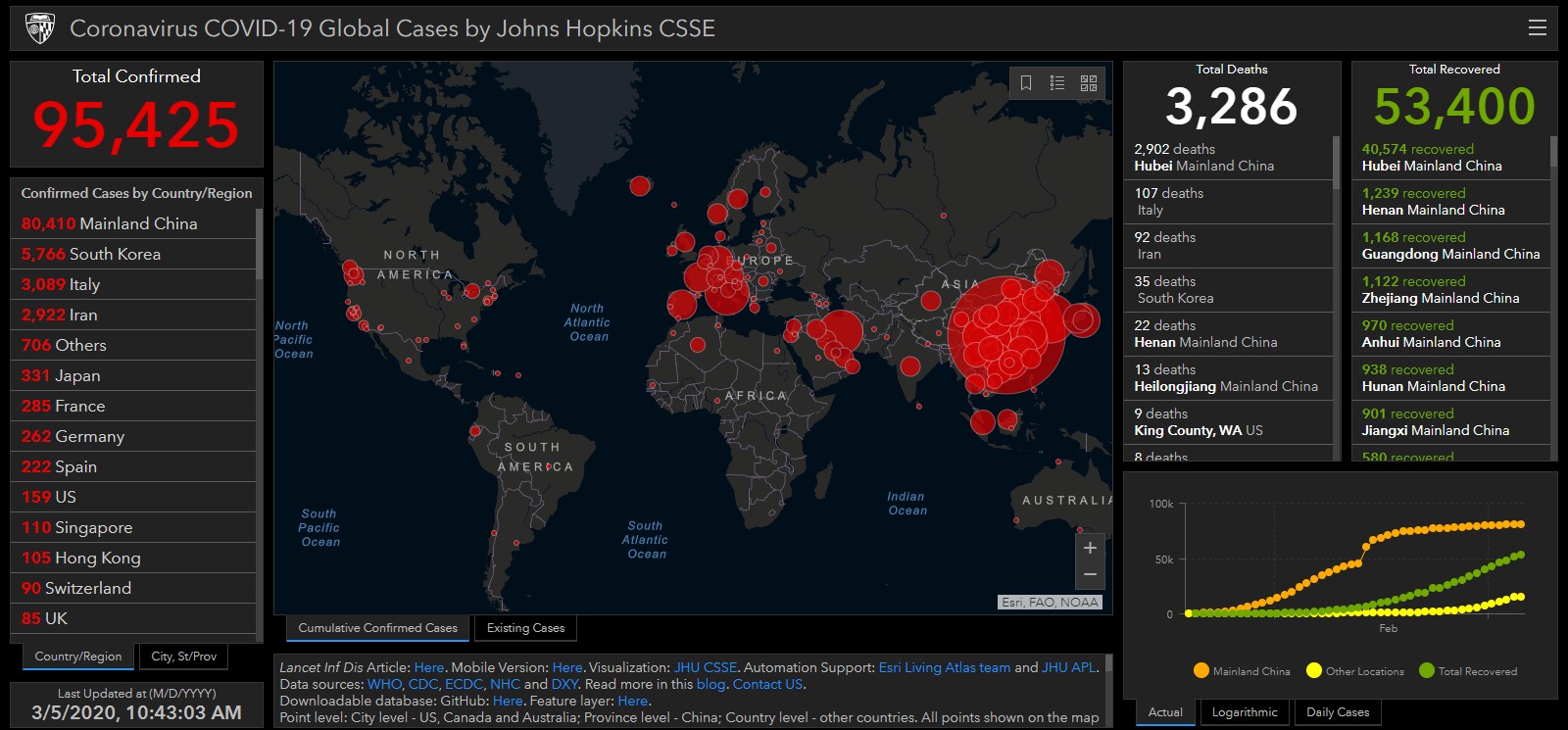Select 107 deaths Italy entry

[1228, 202]
